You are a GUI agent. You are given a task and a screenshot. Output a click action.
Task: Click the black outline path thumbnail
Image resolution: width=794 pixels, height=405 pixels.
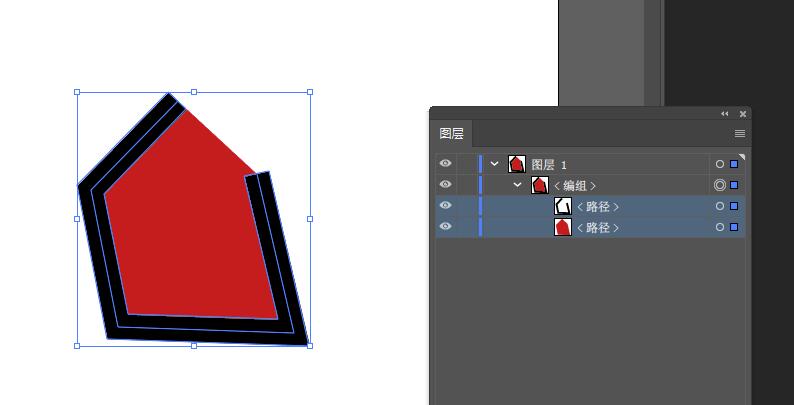click(563, 206)
